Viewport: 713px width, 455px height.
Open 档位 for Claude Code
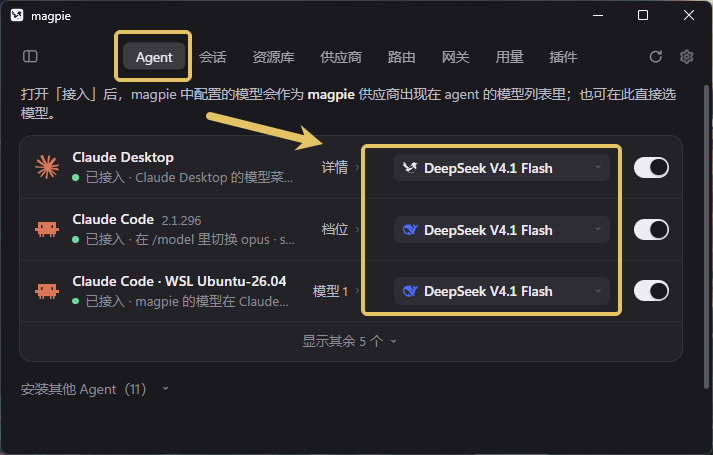tap(340, 229)
